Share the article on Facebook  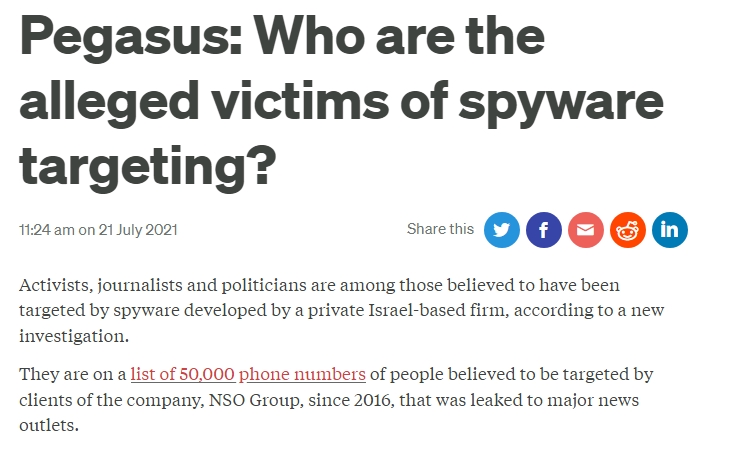click(544, 230)
